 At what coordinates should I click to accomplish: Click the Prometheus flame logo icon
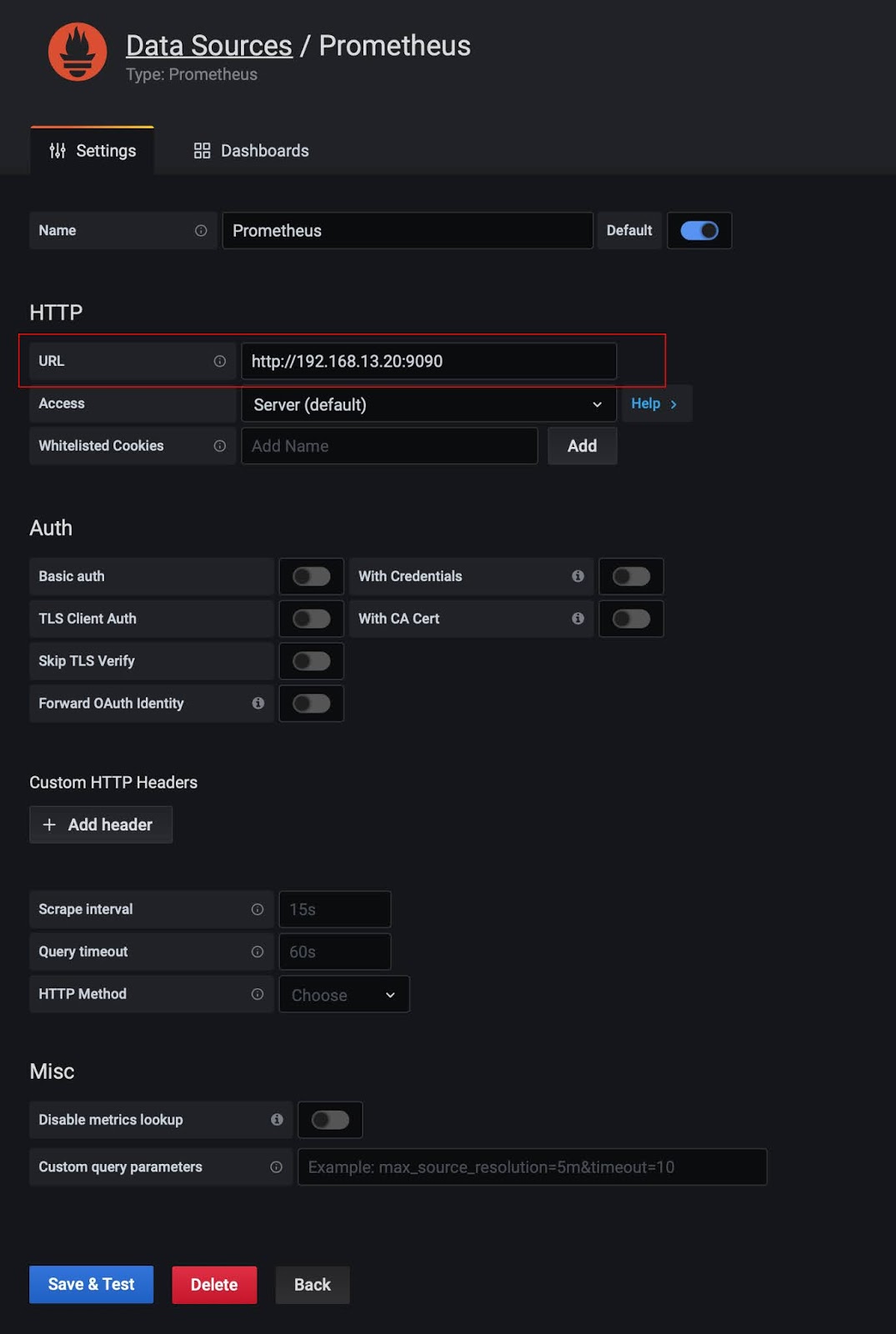tap(78, 52)
